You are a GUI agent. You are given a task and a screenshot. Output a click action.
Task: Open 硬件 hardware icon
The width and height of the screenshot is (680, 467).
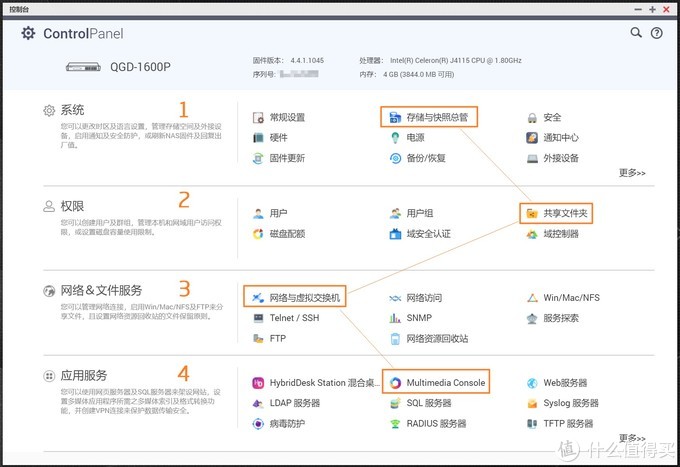(258, 138)
